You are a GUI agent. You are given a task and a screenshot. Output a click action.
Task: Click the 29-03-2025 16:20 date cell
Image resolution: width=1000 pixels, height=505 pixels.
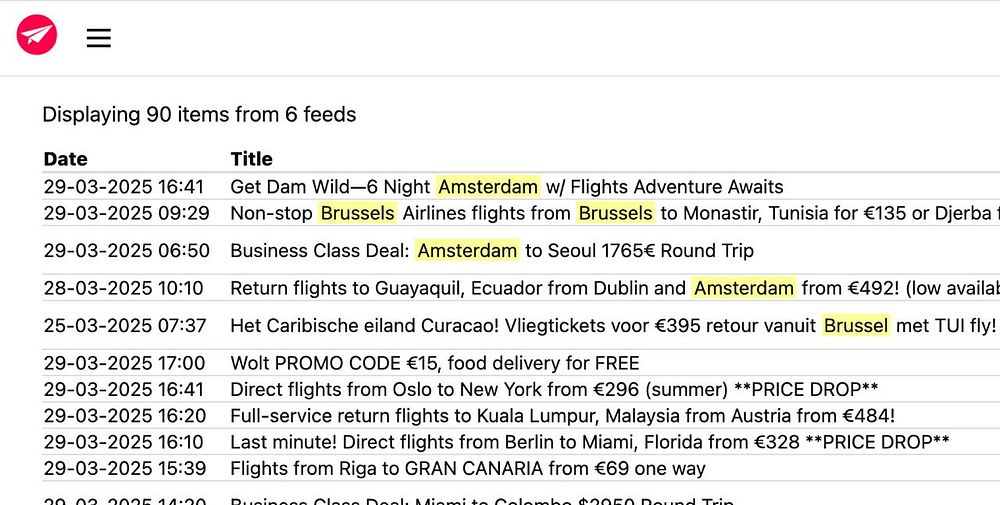pyautogui.click(x=123, y=416)
